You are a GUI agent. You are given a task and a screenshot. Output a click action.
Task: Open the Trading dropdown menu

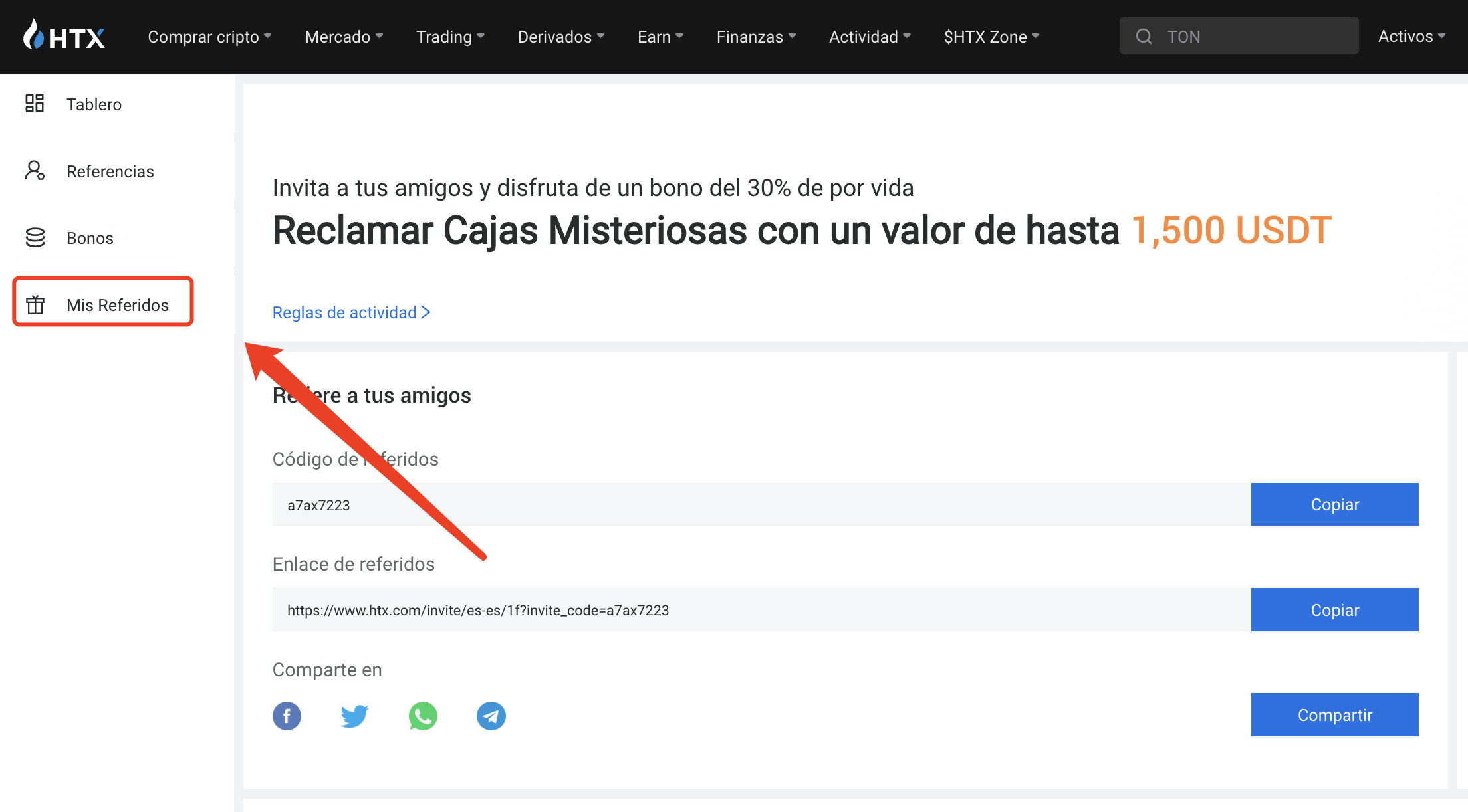tap(450, 37)
